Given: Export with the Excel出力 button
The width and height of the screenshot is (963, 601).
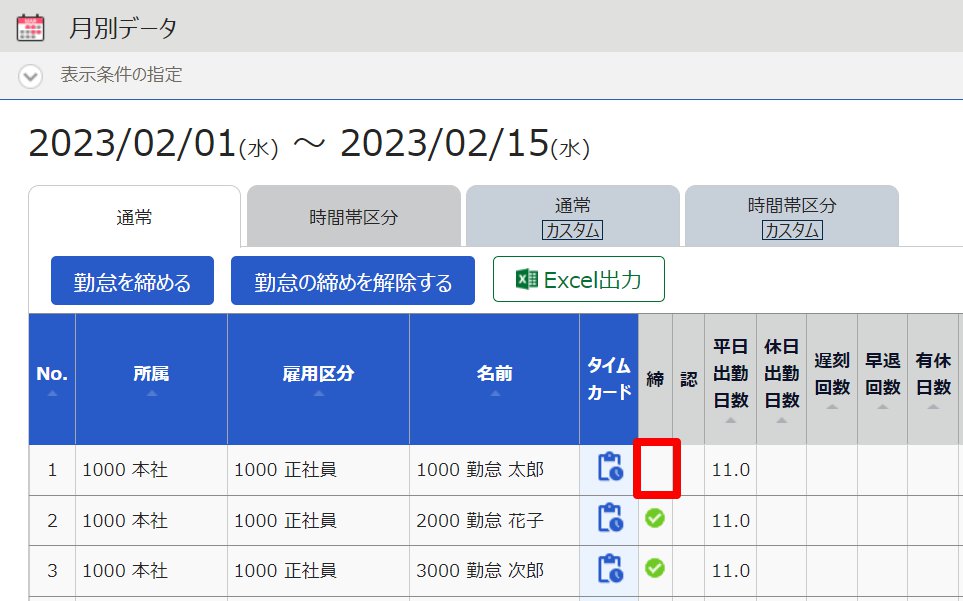Looking at the screenshot, I should (x=579, y=279).
